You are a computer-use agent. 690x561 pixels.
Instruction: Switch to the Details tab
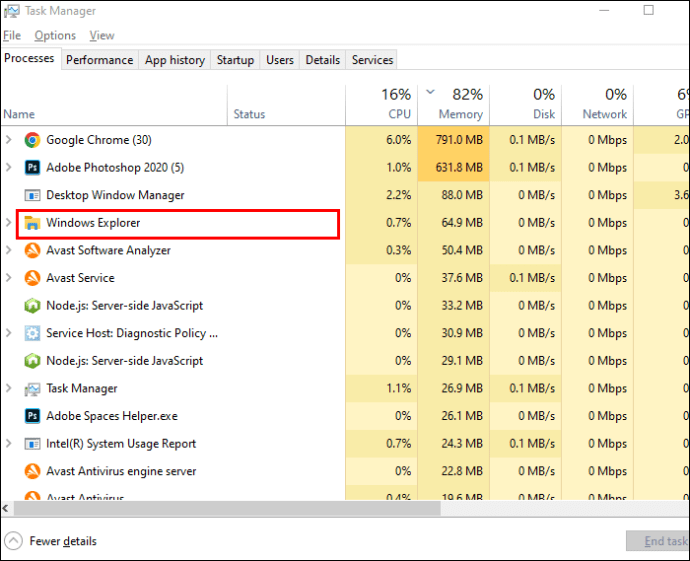323,60
